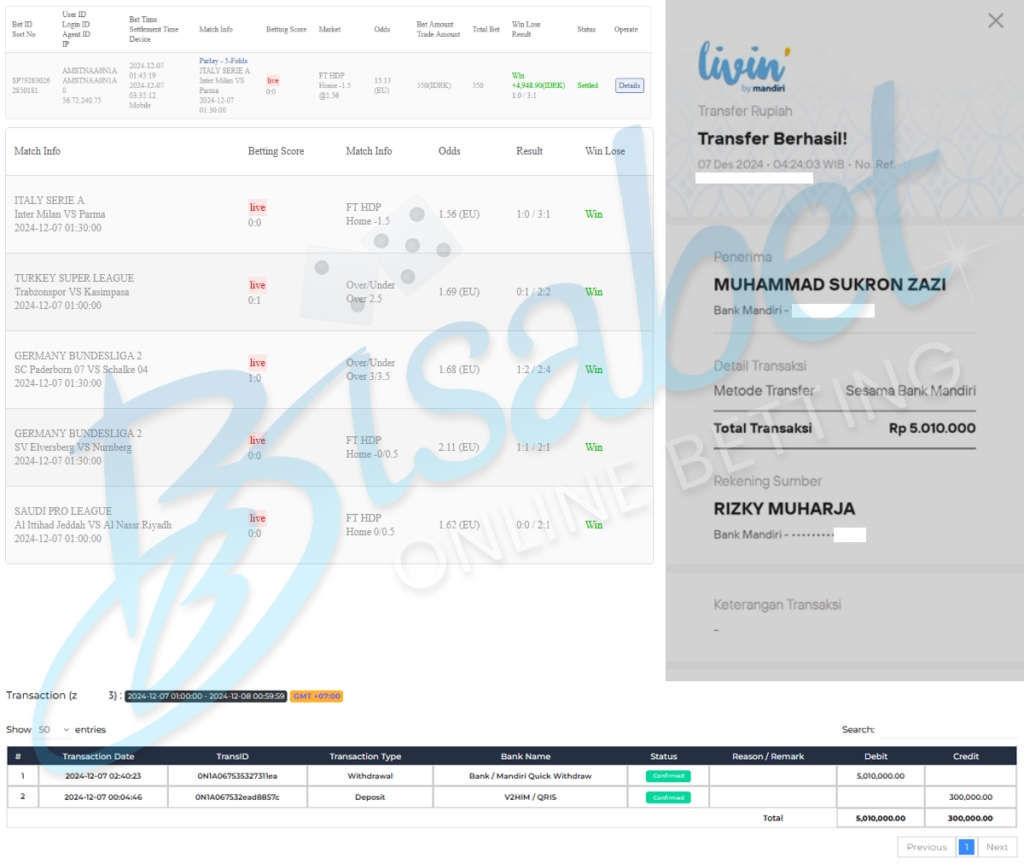Click the 2.11 (EU) odds value
The width and height of the screenshot is (1024, 864).
point(458,447)
